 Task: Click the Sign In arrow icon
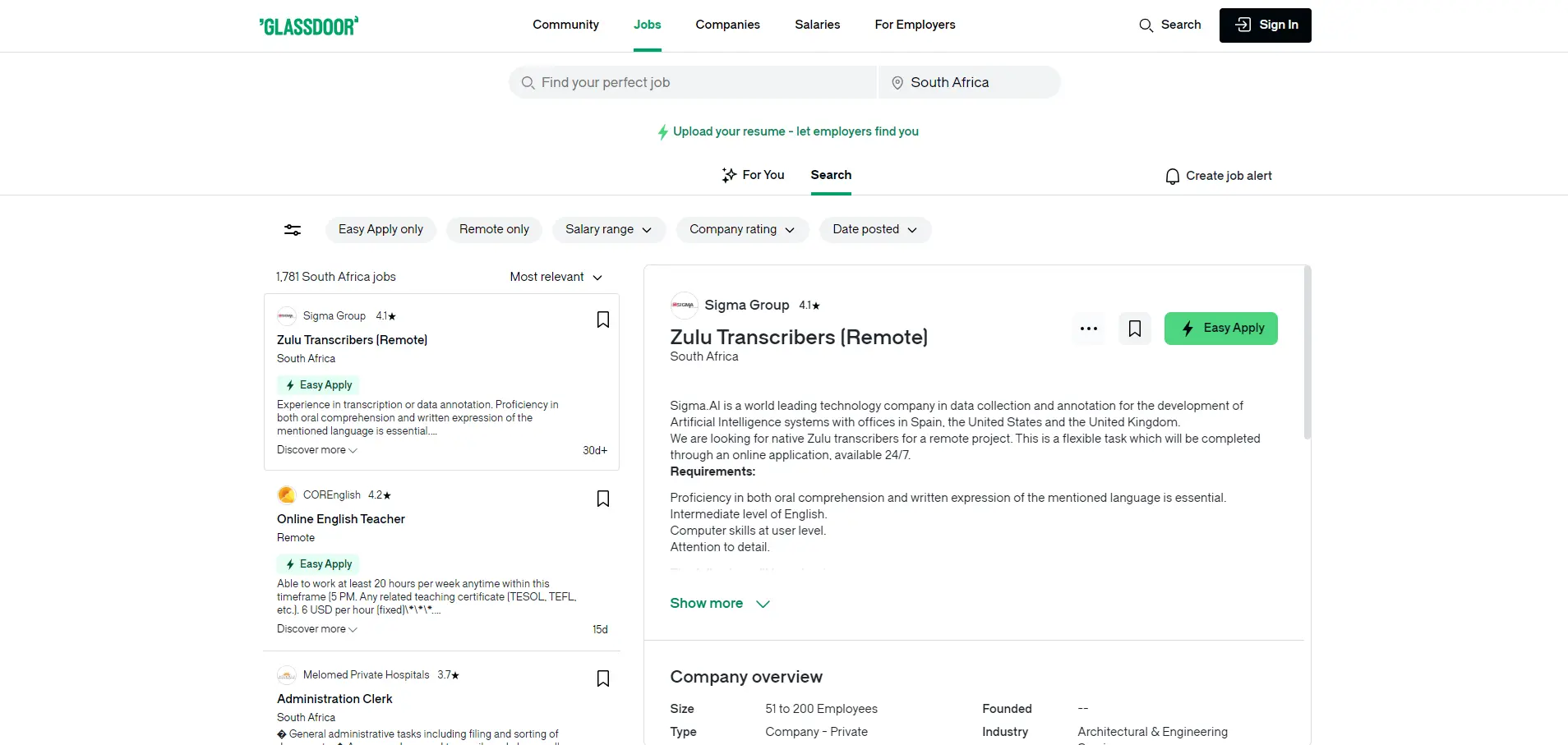(x=1243, y=25)
